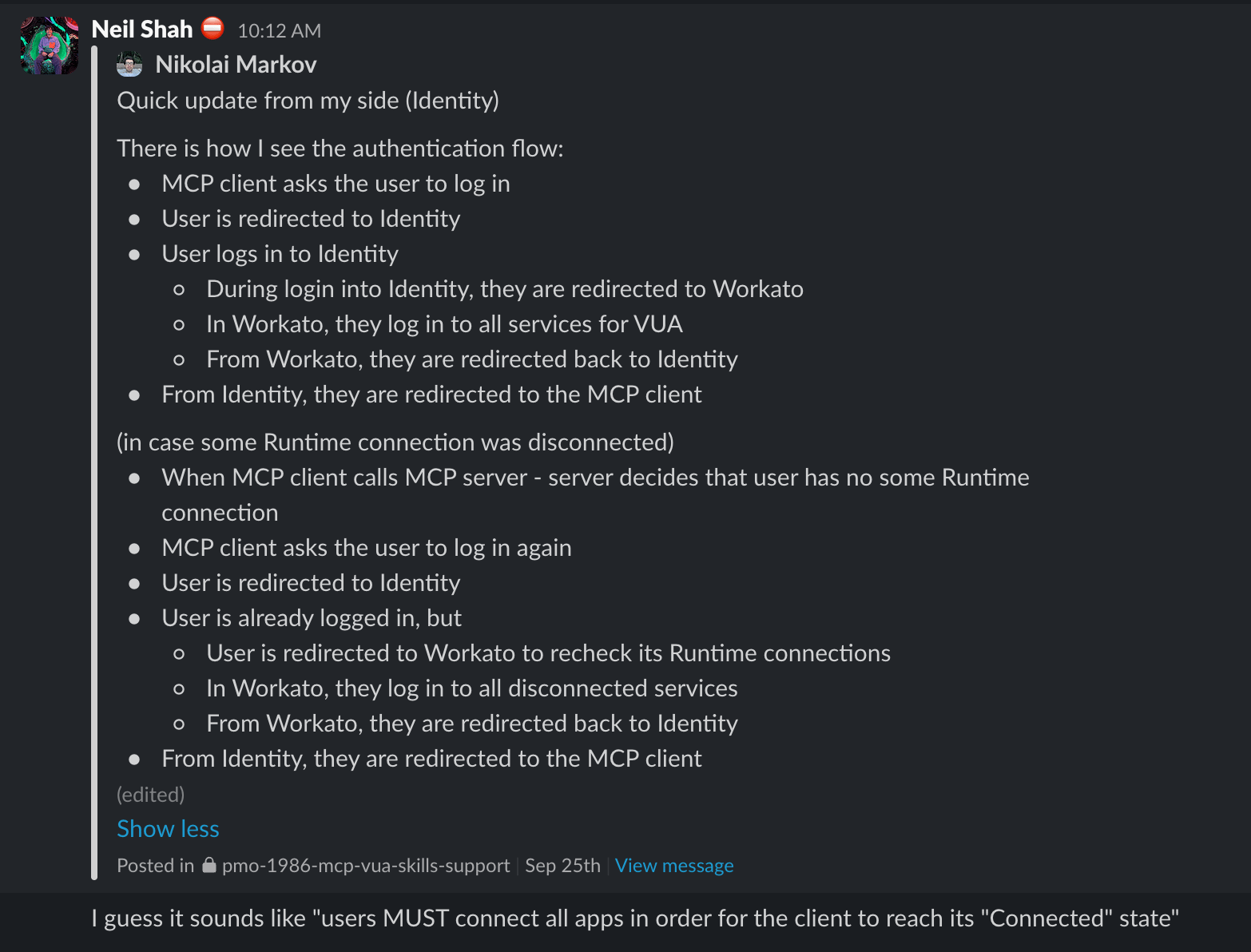This screenshot has height=952, width=1251.
Task: Open the pmo-1986-mcp-vua-skills-support channel
Action: click(365, 865)
